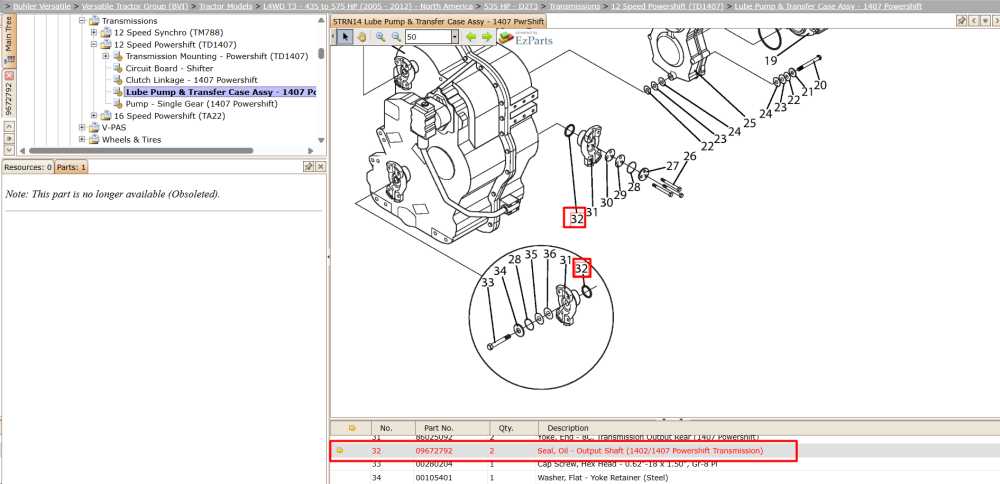Screen dimensions: 1000x484
Task: Pin the Resources/Parts panel
Action: click(308, 166)
